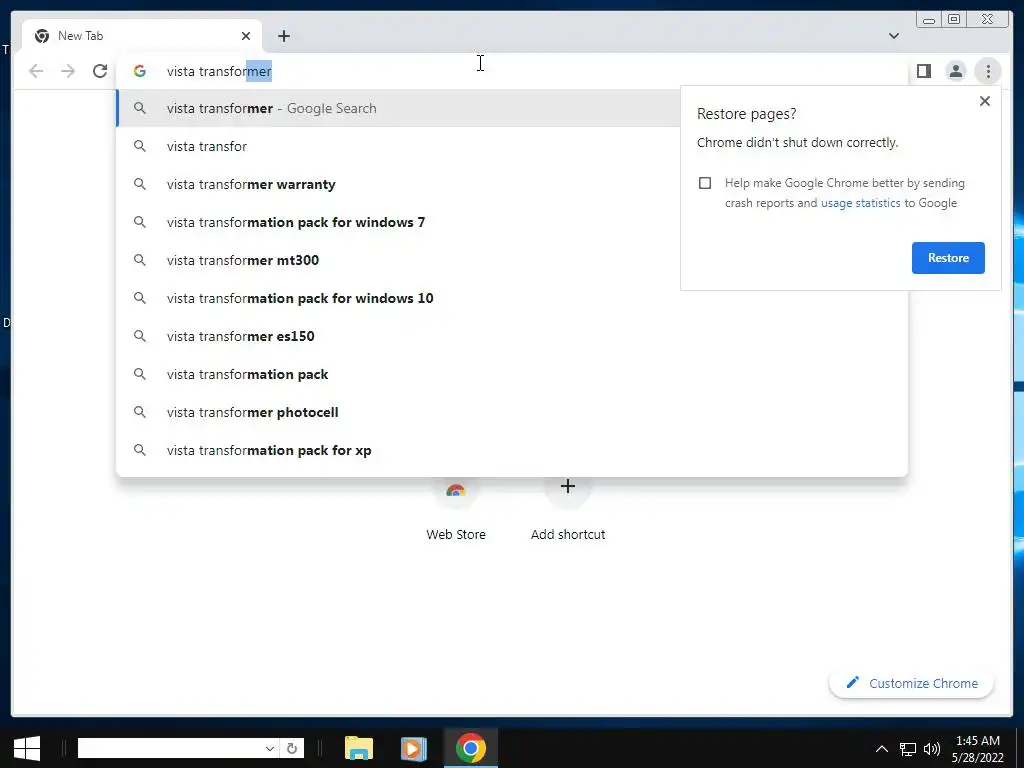The image size is (1024, 768).
Task: Open the tab search chevron
Action: [893, 36]
